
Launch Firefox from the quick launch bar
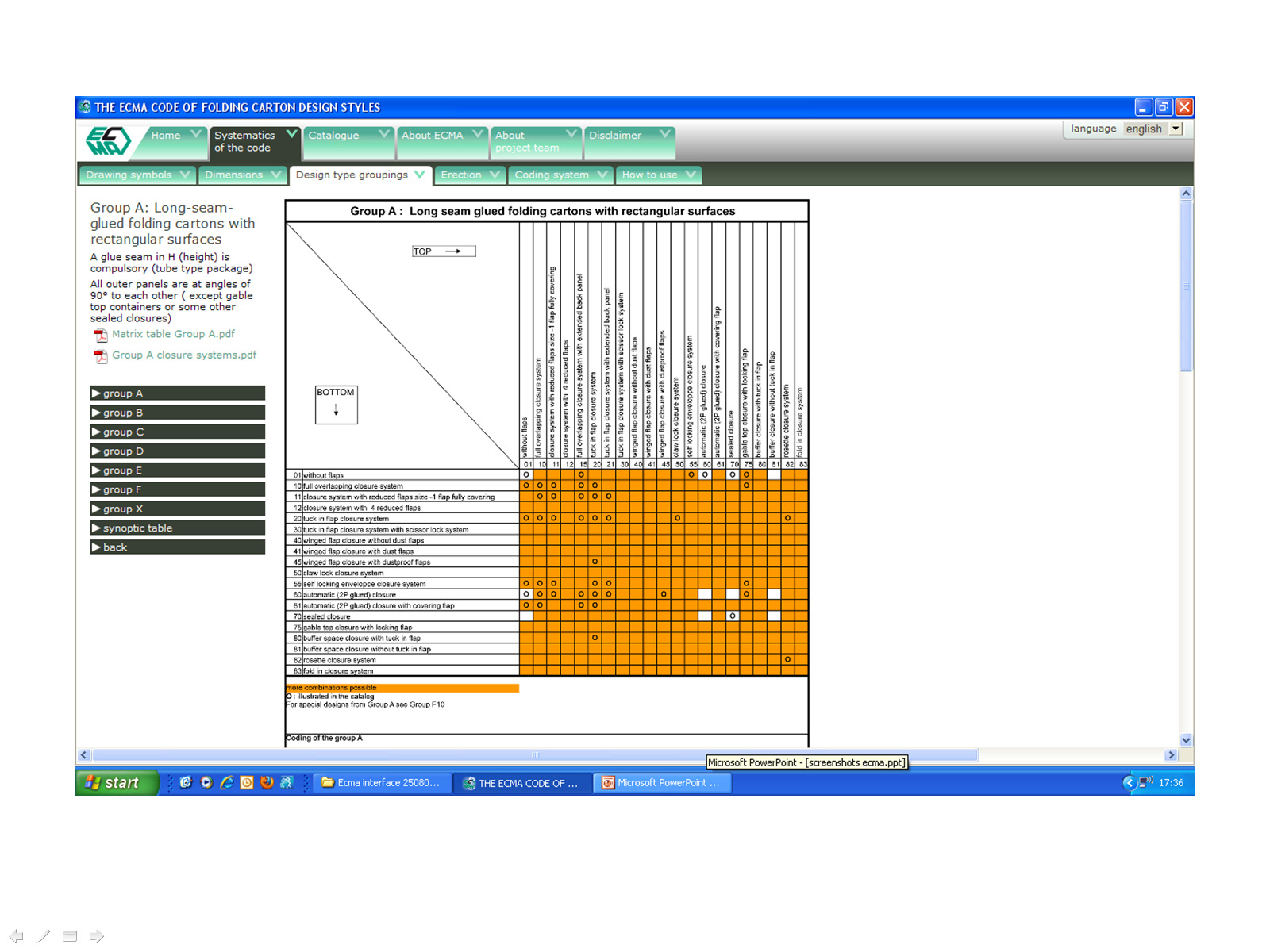(x=267, y=783)
